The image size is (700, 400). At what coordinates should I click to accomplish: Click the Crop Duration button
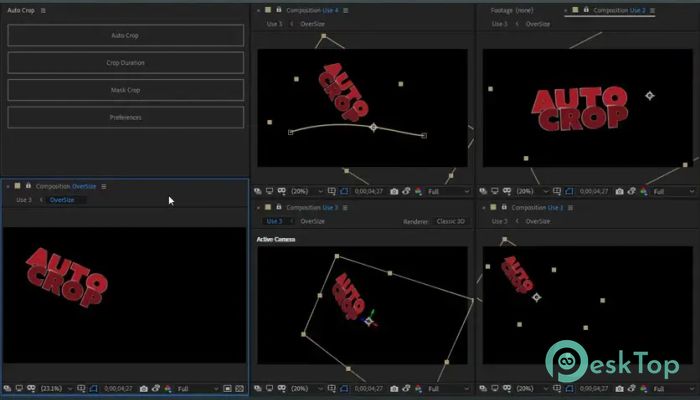[x=125, y=62]
